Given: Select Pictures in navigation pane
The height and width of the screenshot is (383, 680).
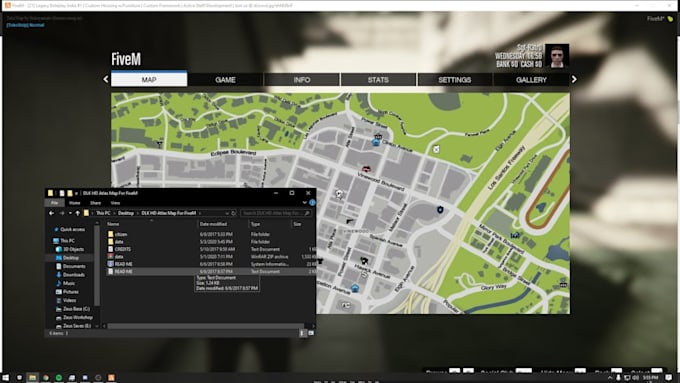Looking at the screenshot, I should 71,292.
